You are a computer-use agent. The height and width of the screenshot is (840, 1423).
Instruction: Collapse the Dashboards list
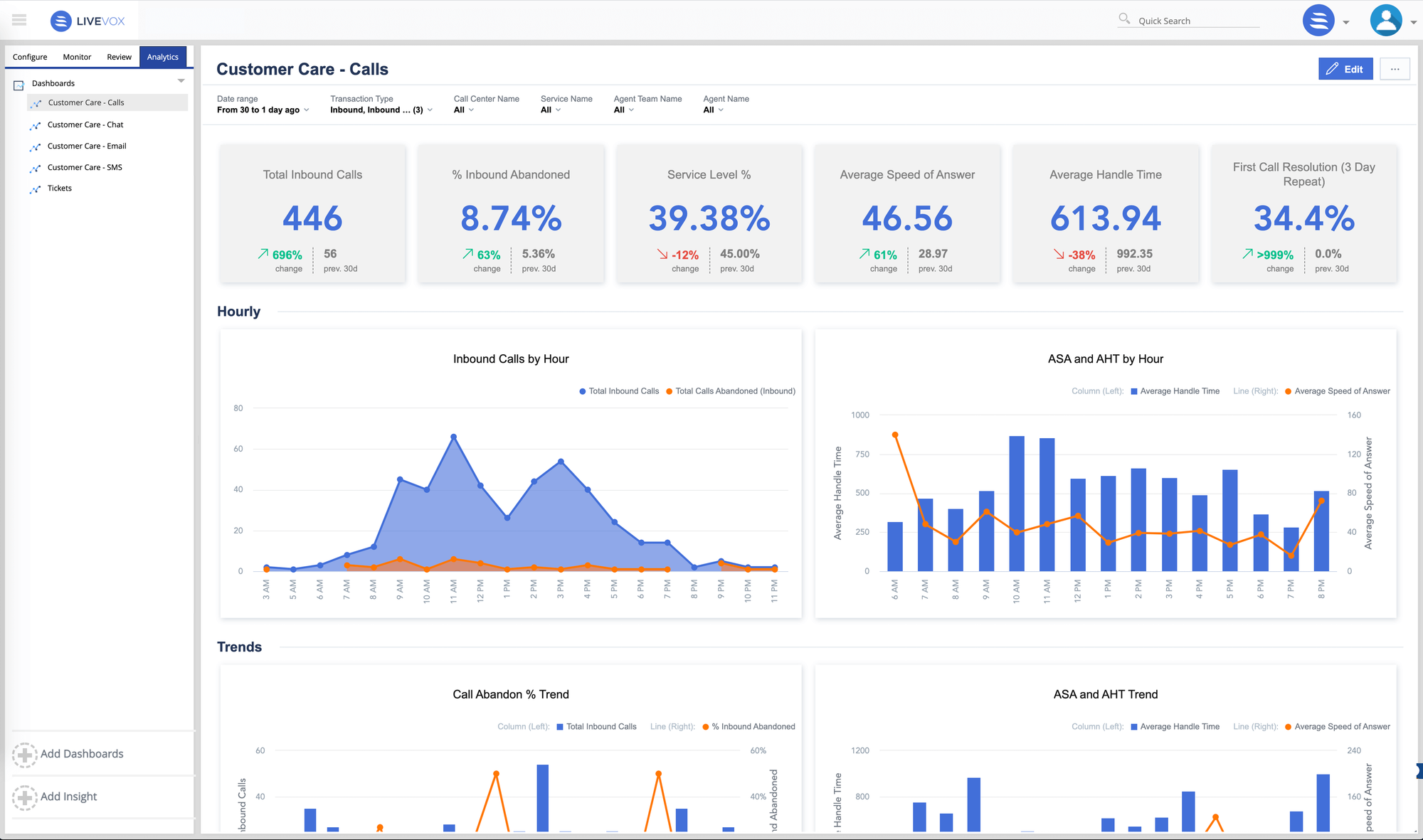[182, 80]
